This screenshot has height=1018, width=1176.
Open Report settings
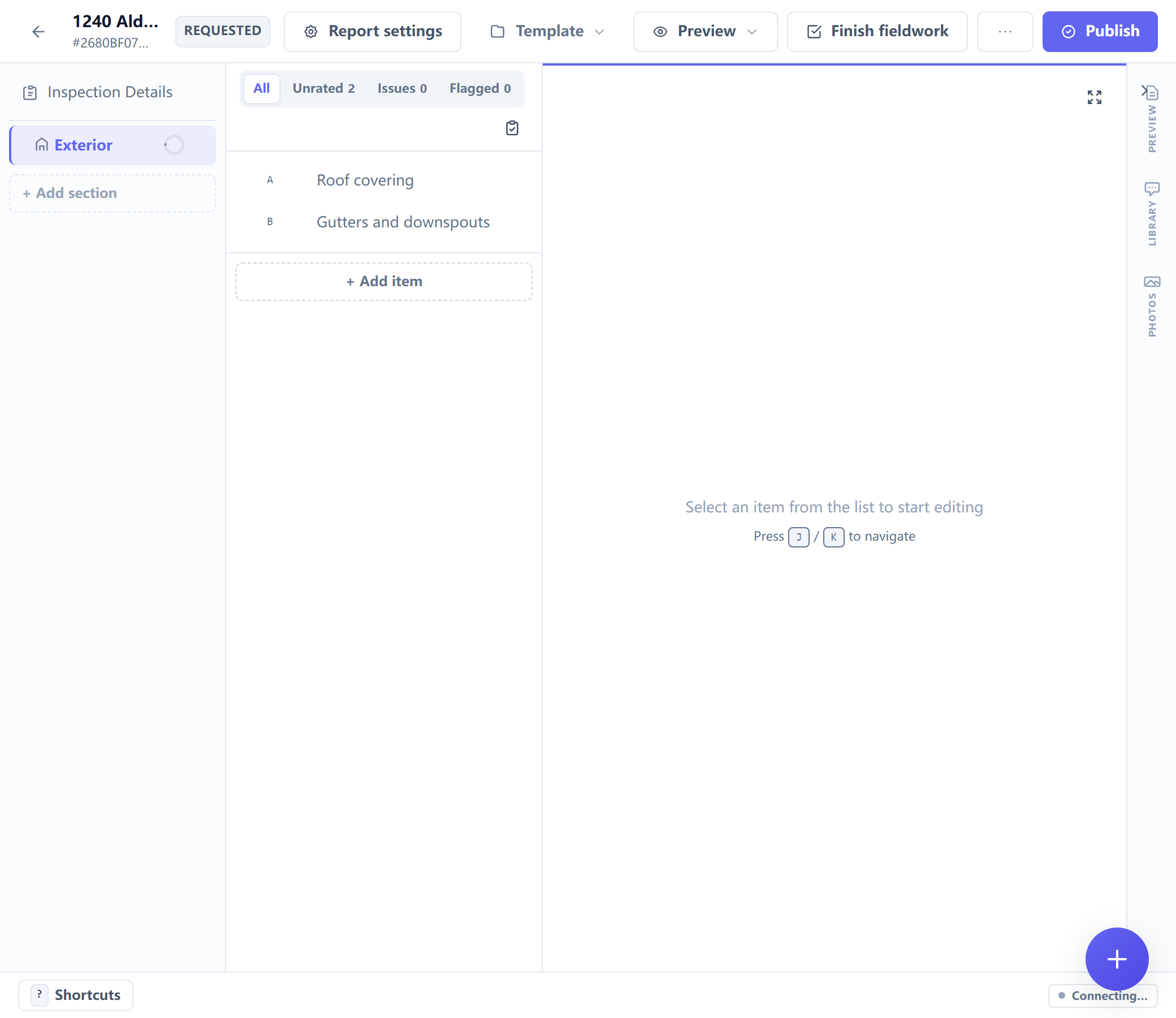pos(373,32)
